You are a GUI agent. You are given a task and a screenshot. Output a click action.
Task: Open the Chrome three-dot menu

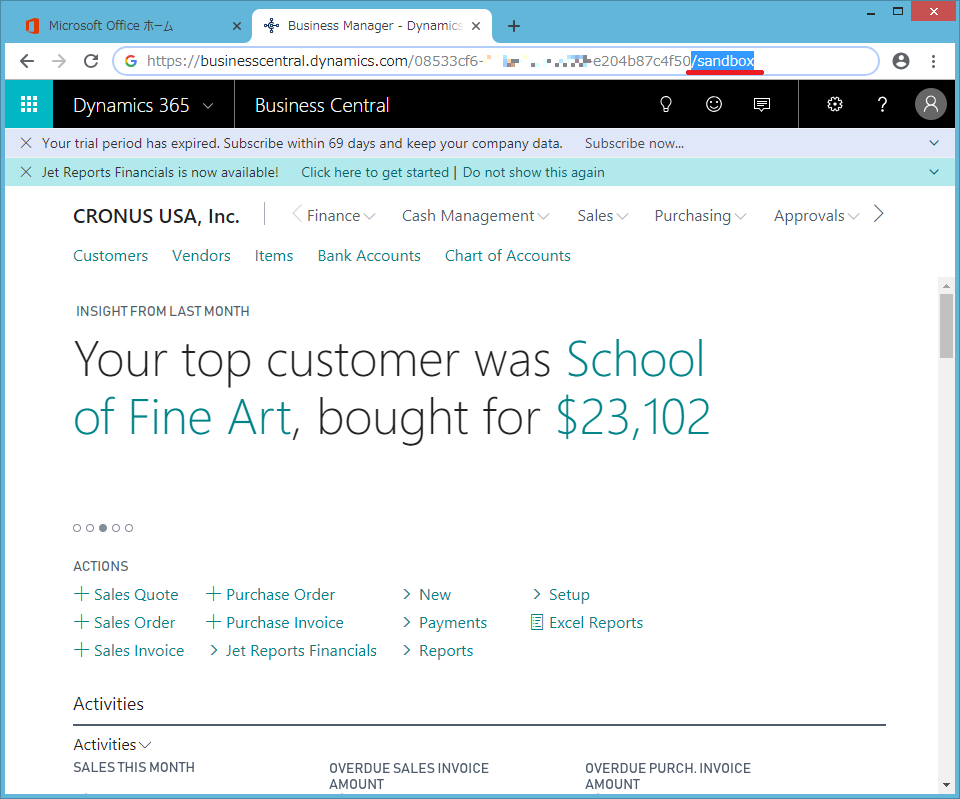click(x=933, y=61)
